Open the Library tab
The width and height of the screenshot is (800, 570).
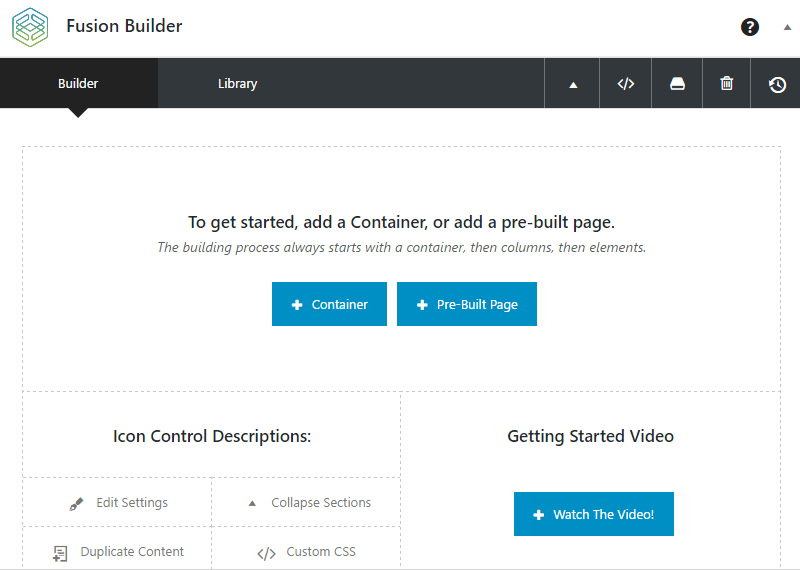(237, 83)
